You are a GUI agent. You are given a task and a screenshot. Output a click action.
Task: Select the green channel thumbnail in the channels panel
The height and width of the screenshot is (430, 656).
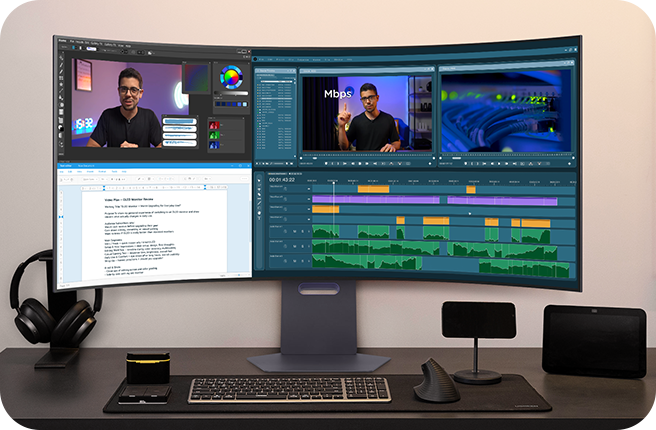(x=213, y=137)
